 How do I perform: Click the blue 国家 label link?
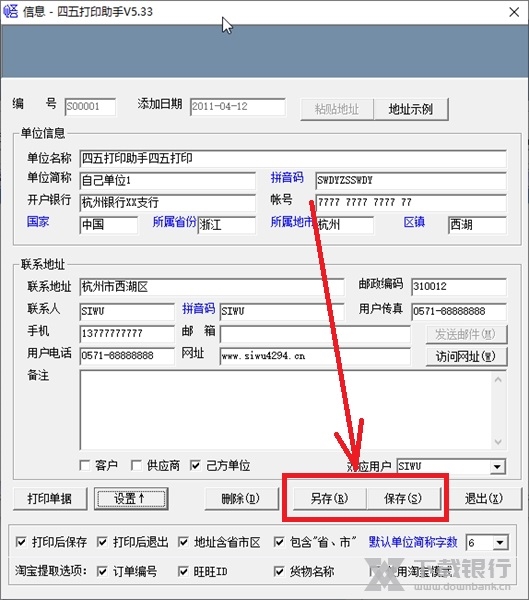(38, 222)
